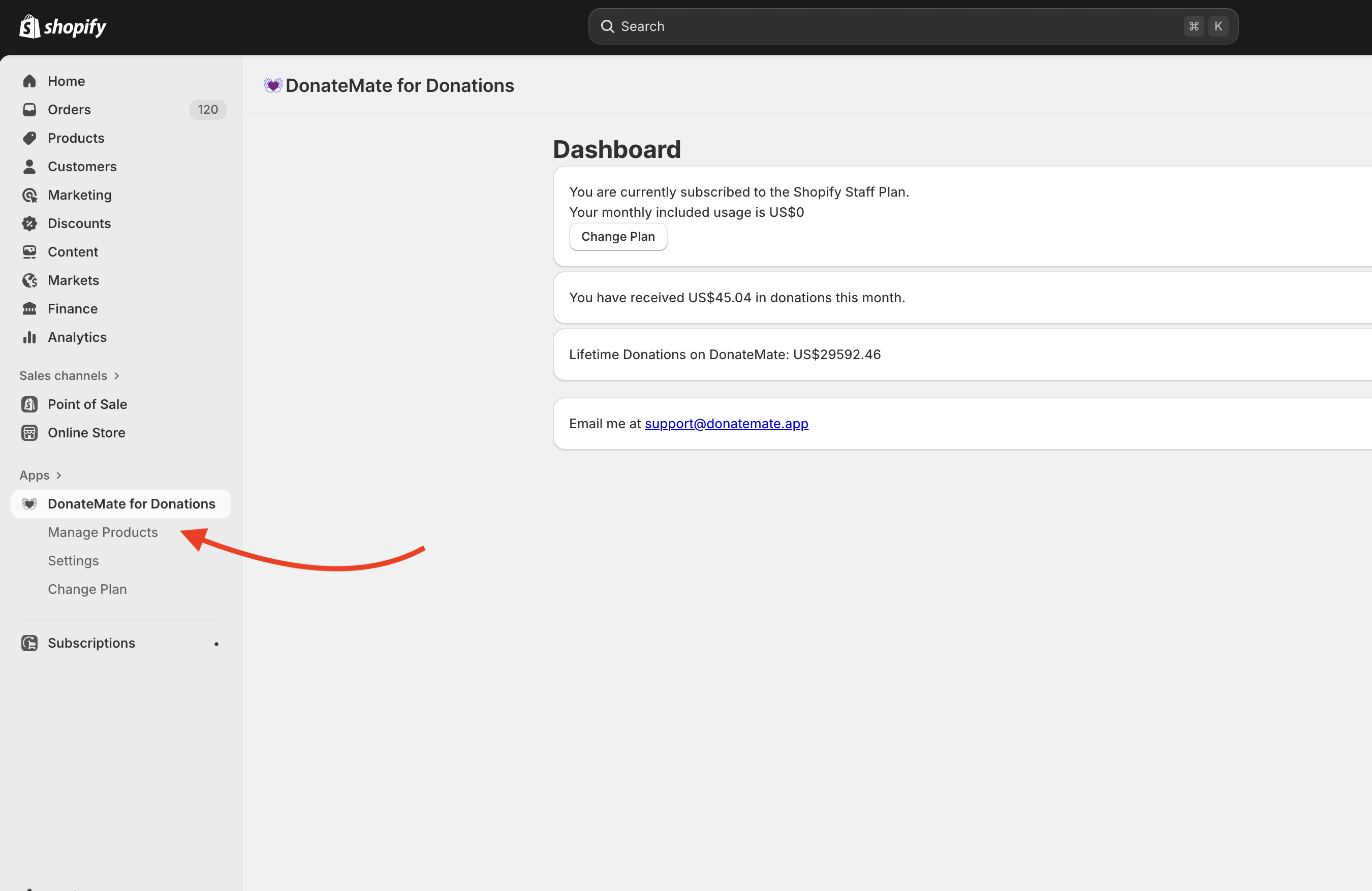Click the Products tag icon

point(29,138)
